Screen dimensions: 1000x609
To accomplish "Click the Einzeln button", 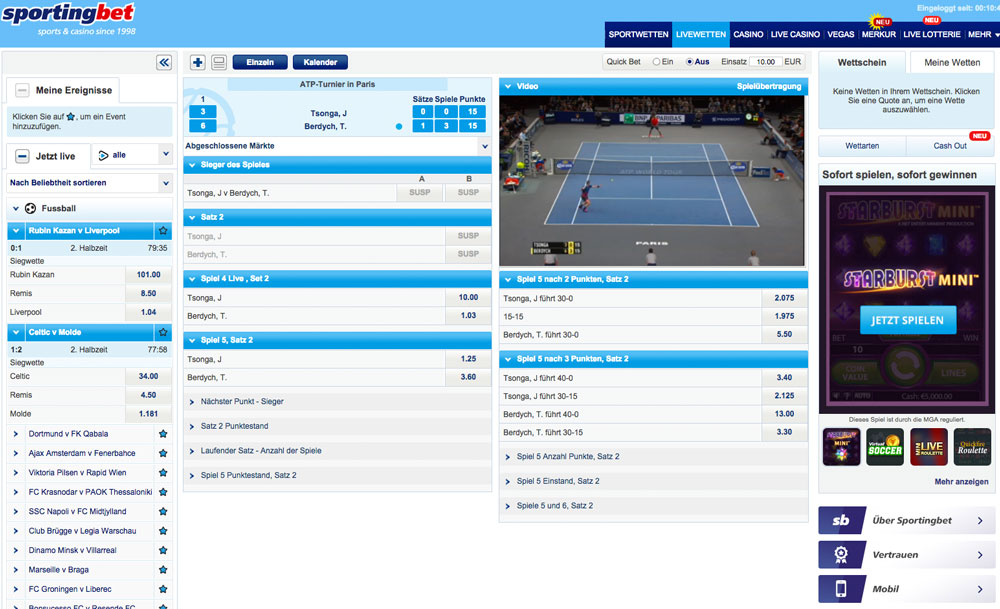I will pos(260,62).
